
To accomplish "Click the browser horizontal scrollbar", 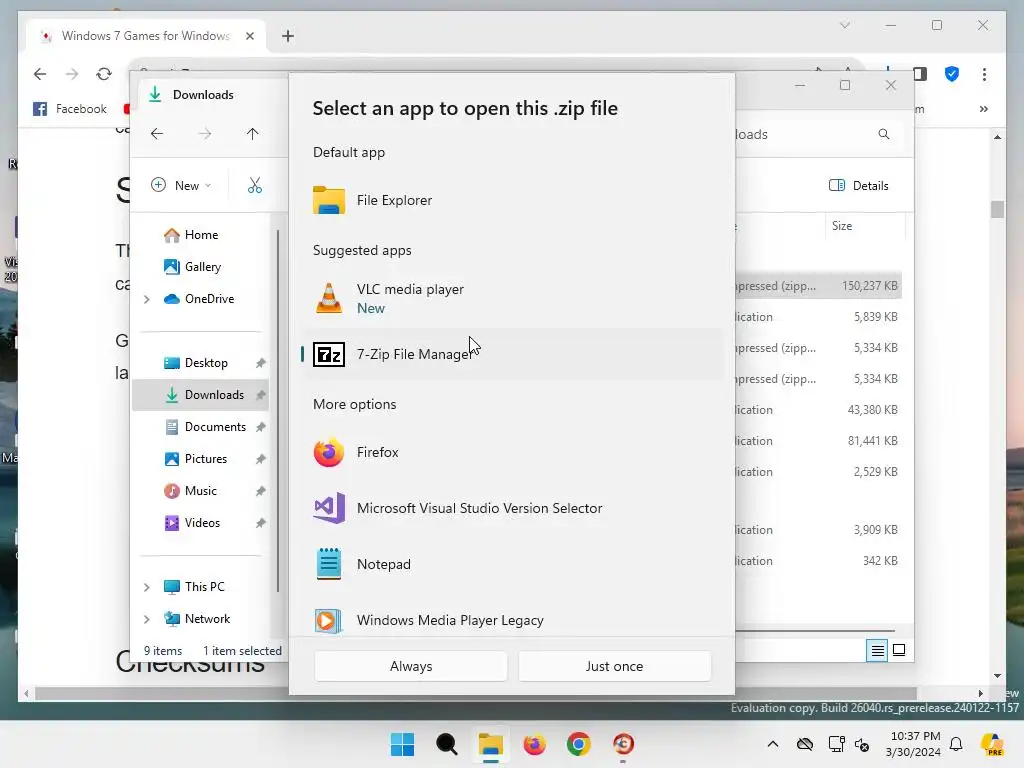I will pos(475,694).
